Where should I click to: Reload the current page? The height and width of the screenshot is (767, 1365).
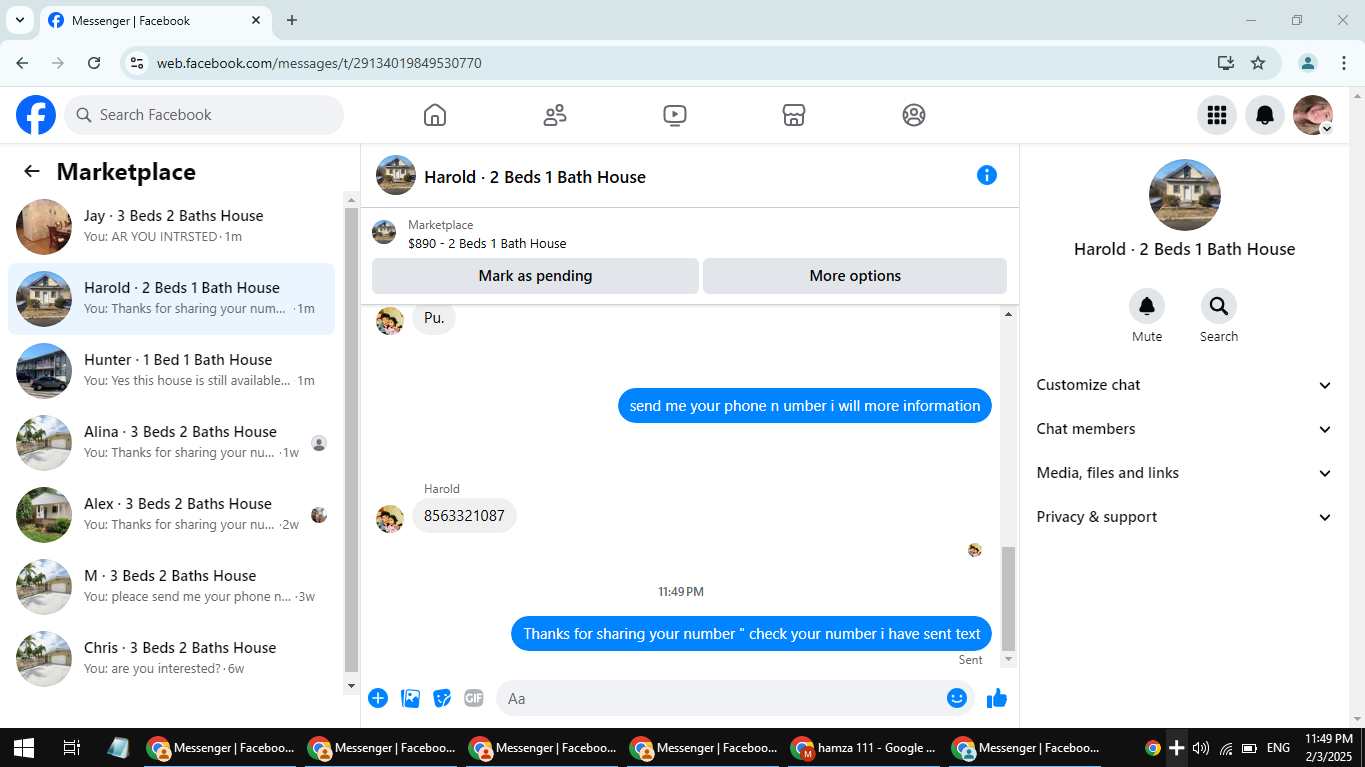click(94, 63)
